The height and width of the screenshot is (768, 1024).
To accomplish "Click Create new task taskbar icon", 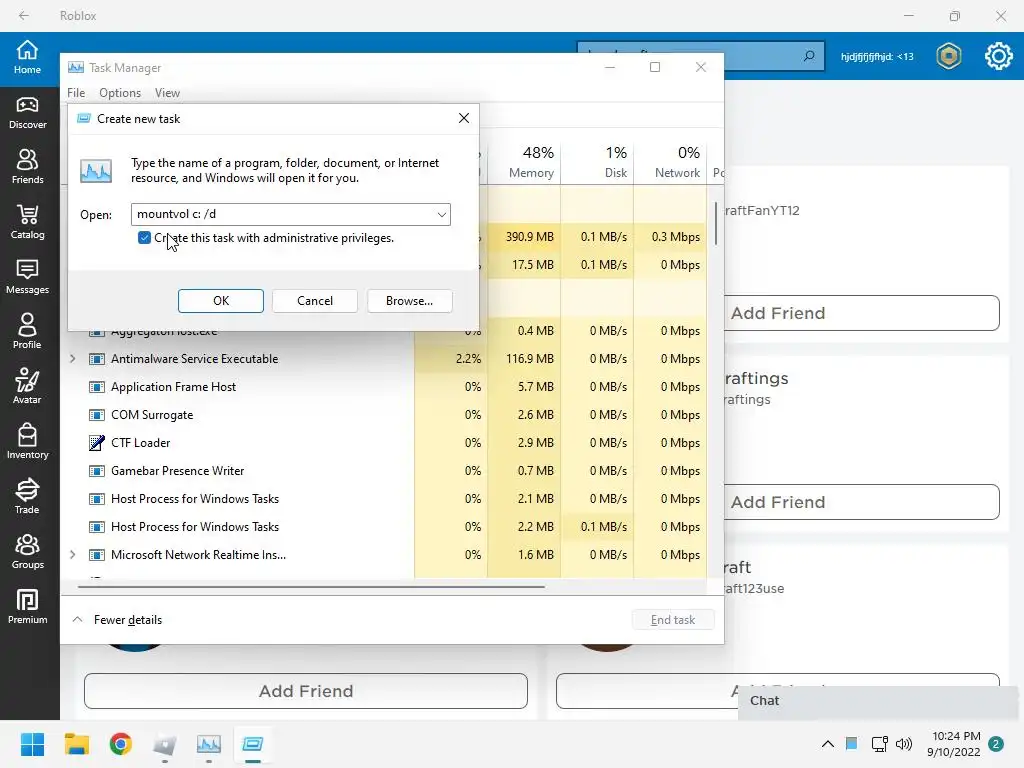I will pos(253,744).
